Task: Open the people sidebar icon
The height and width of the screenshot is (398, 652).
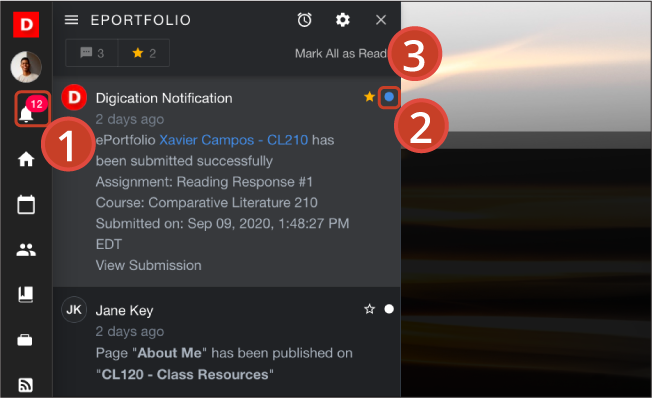Action: tap(26, 250)
